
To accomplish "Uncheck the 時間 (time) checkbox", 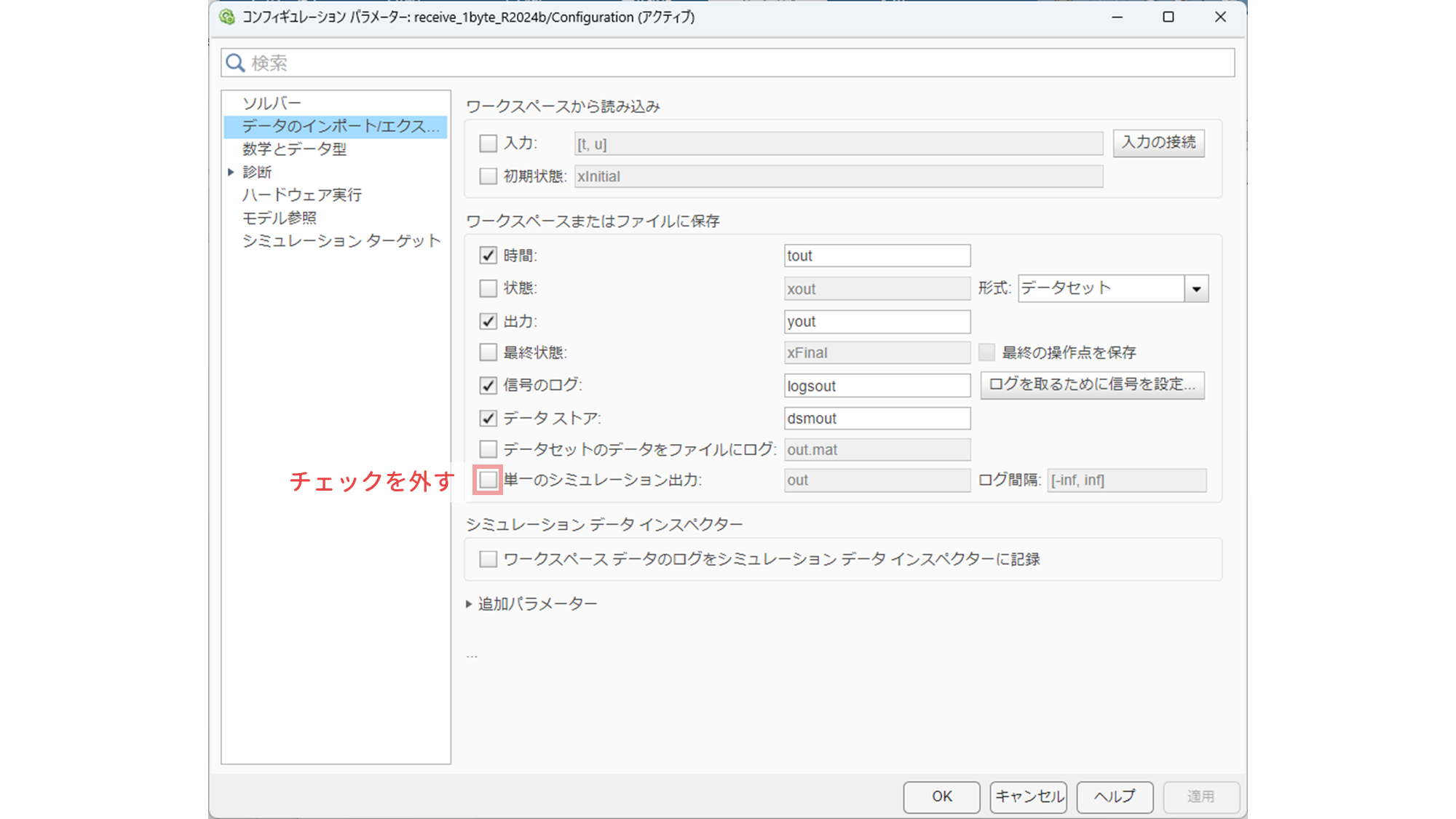I will coord(488,256).
